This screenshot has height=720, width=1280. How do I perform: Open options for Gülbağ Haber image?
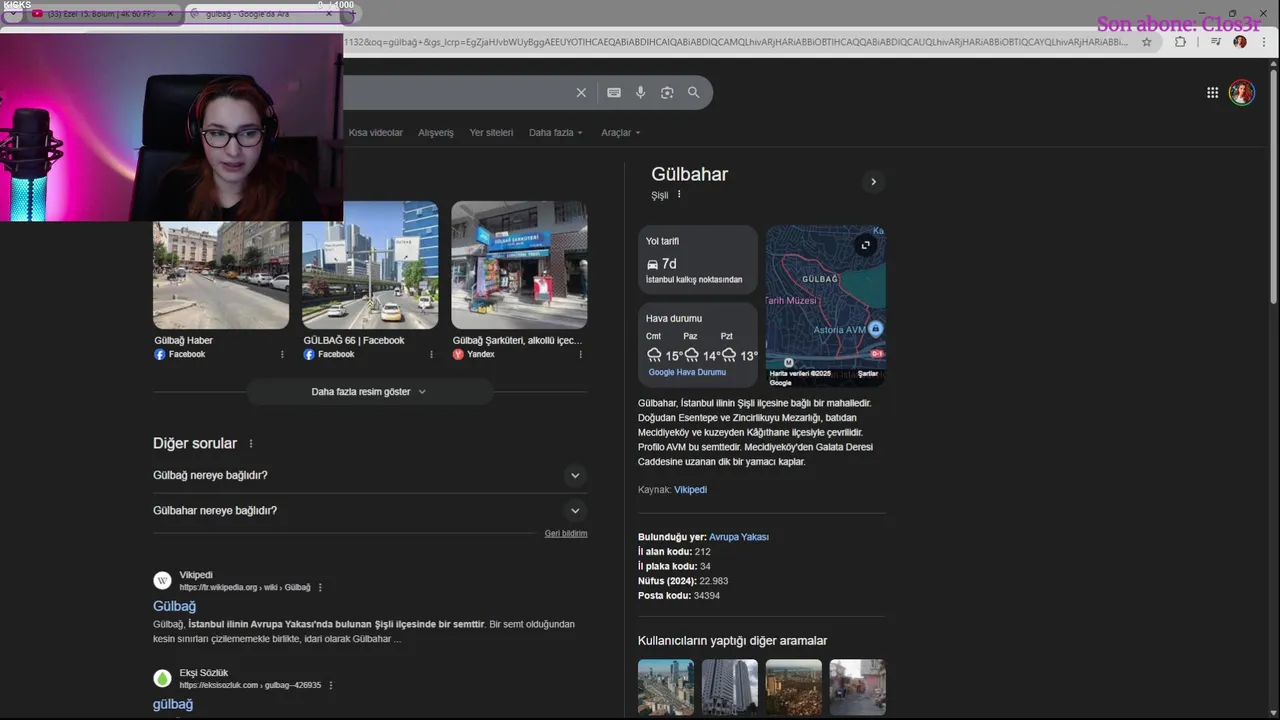pyautogui.click(x=282, y=354)
